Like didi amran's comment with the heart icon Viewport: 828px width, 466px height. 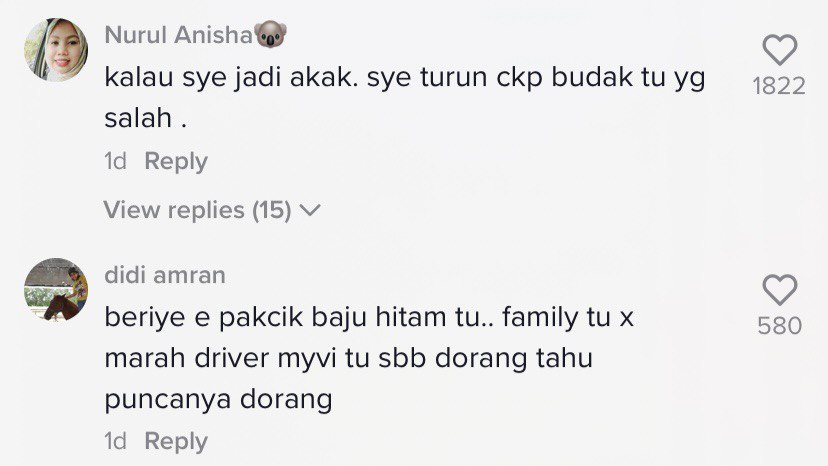pyautogui.click(x=779, y=290)
